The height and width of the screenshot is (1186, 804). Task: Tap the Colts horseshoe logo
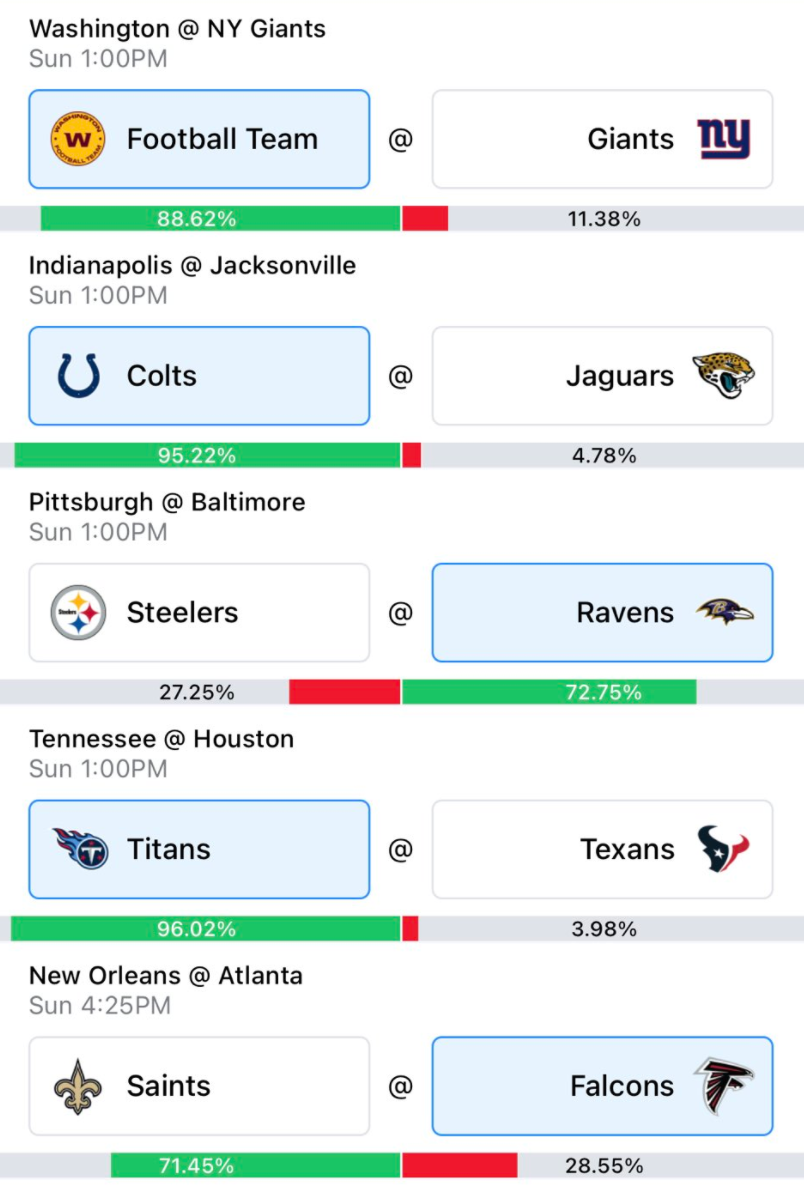point(79,376)
